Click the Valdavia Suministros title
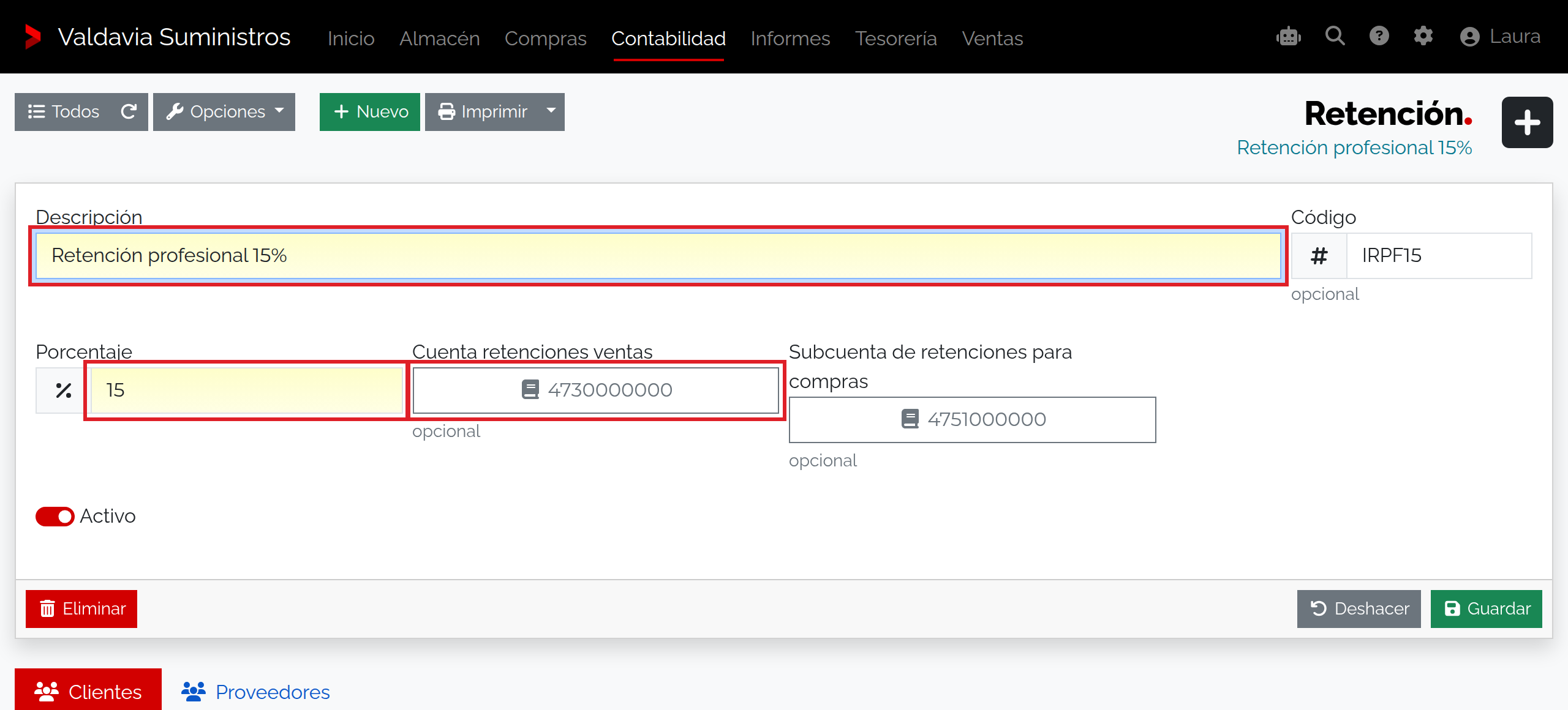Screen dimensions: 1568x710 coord(174,37)
